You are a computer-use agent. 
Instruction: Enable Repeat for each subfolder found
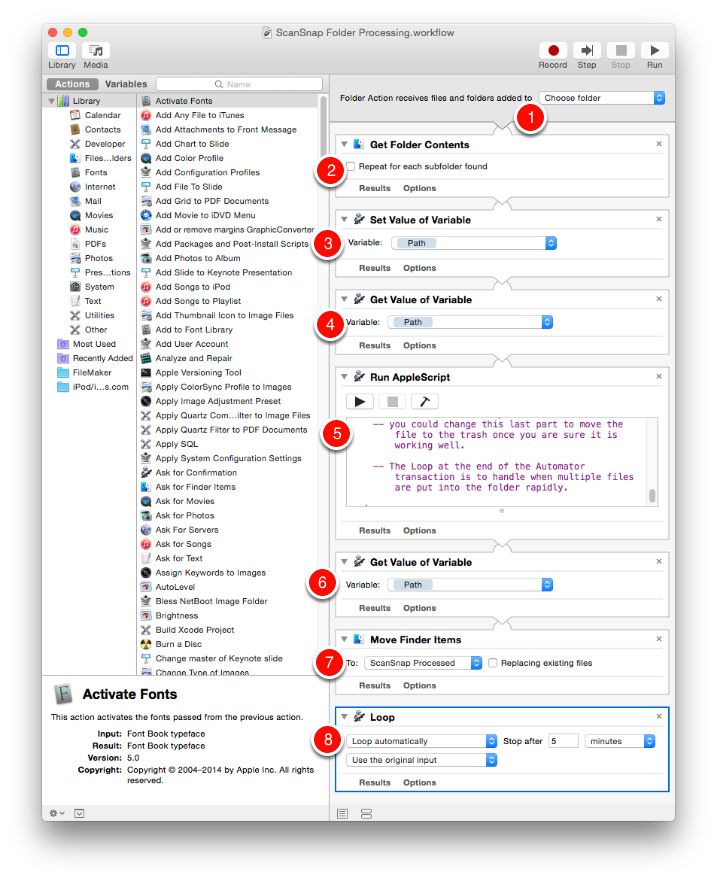tap(351, 166)
